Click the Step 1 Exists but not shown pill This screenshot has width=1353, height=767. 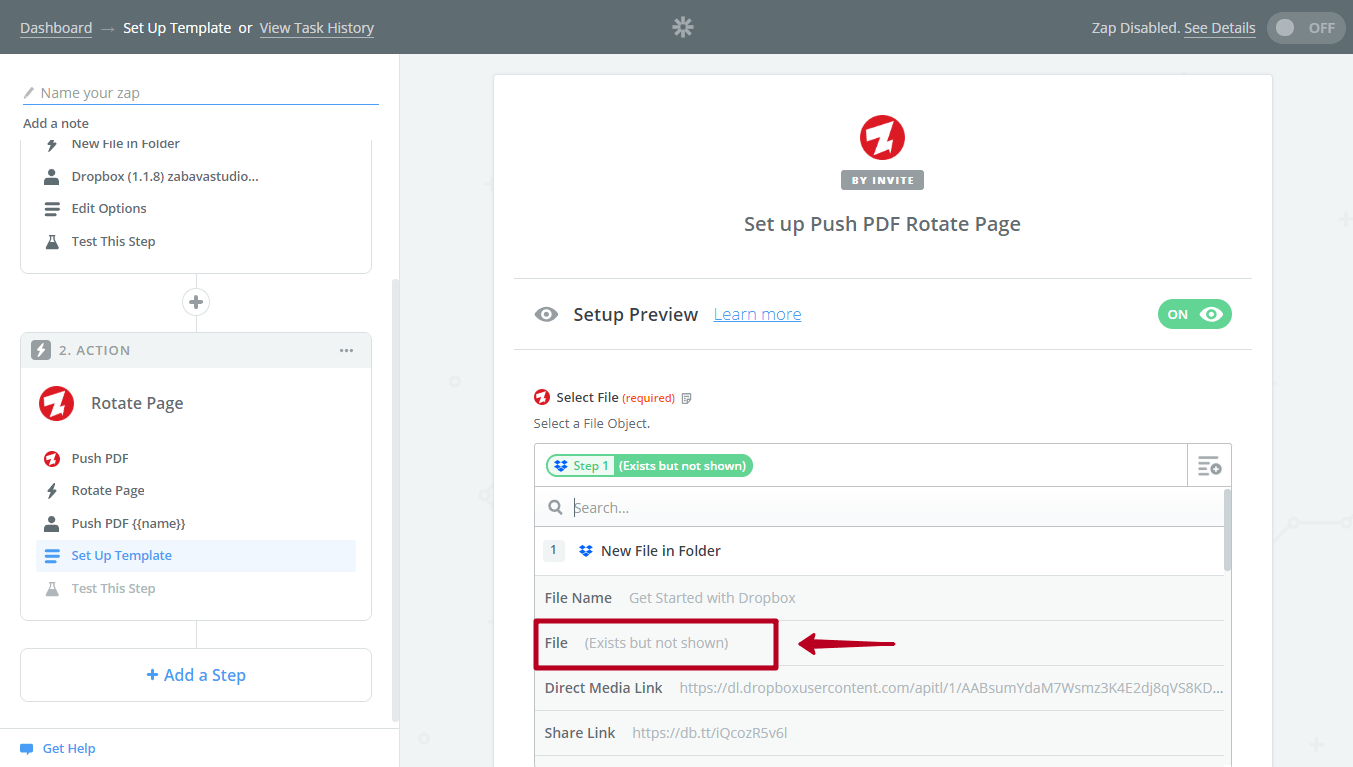[649, 466]
